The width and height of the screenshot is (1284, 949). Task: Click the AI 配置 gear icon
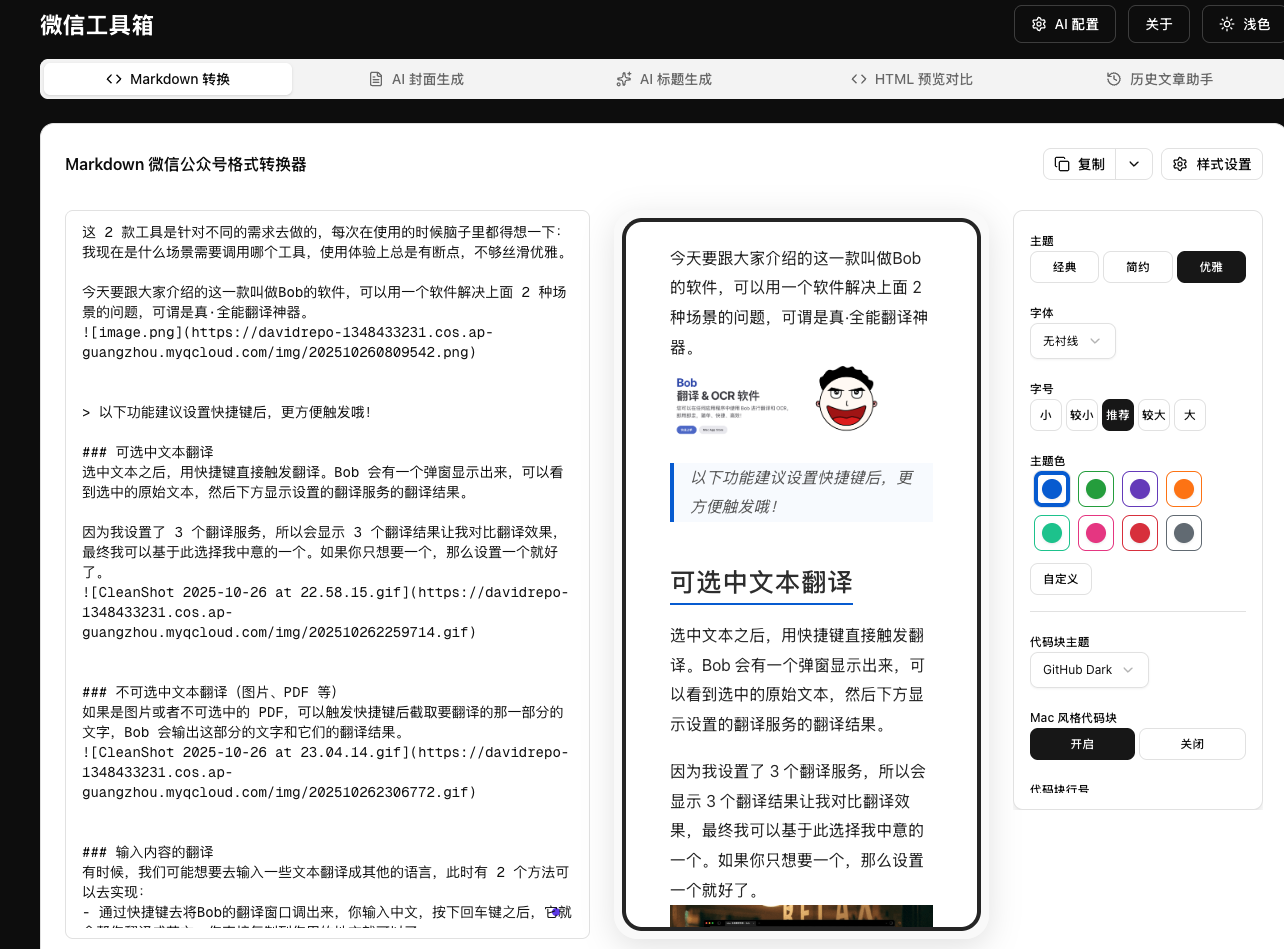click(x=1038, y=23)
